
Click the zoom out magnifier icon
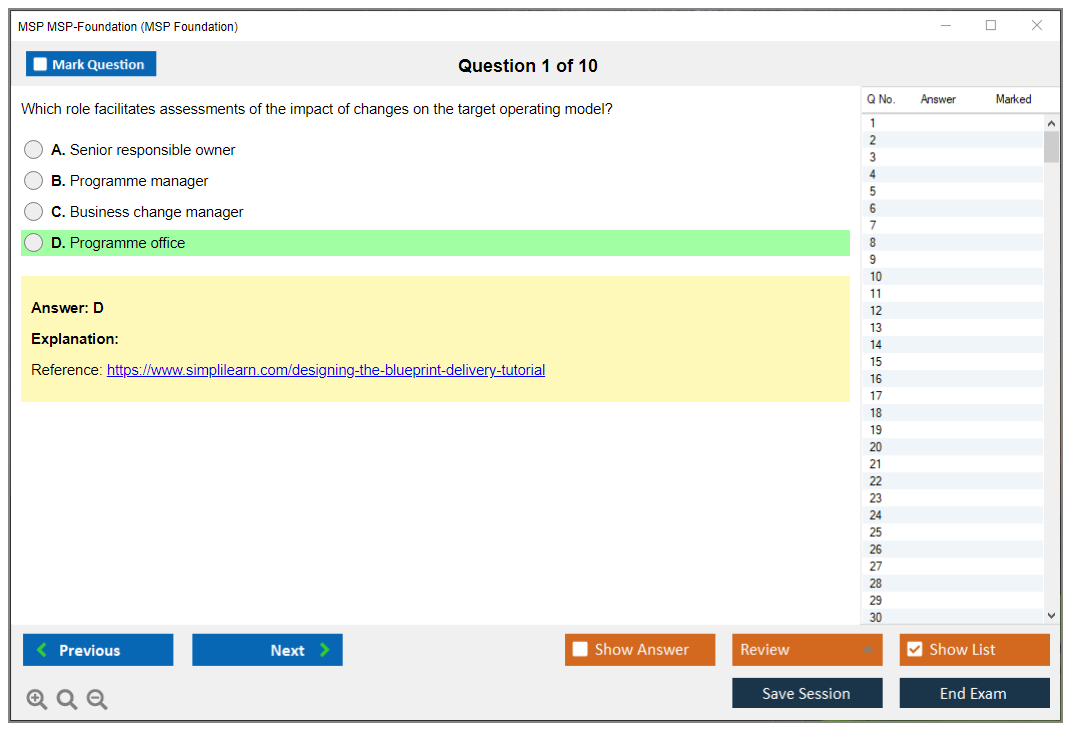point(97,700)
